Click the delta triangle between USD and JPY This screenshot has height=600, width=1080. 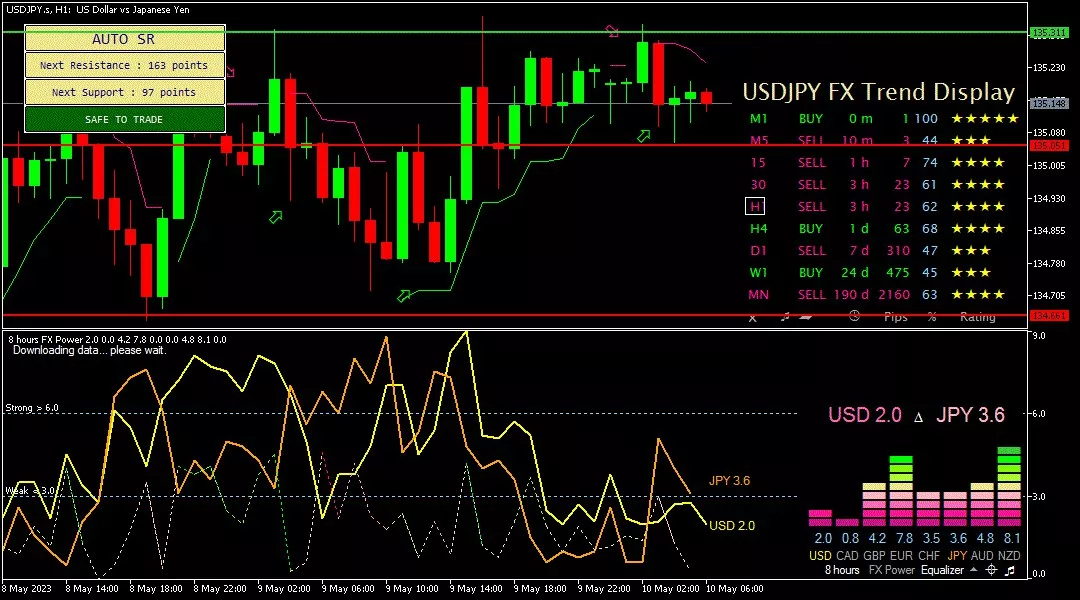click(918, 417)
